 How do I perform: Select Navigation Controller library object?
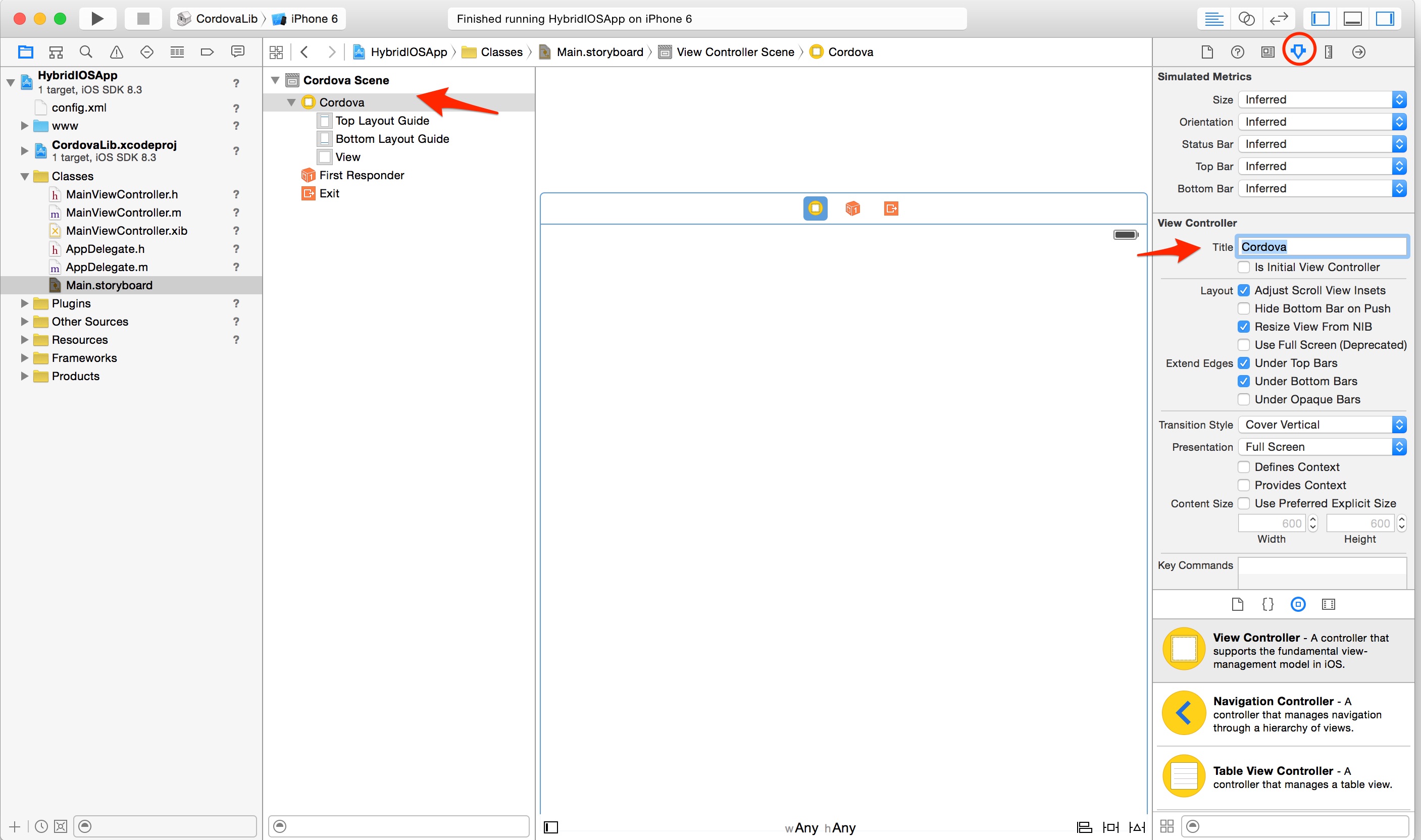(x=1284, y=714)
